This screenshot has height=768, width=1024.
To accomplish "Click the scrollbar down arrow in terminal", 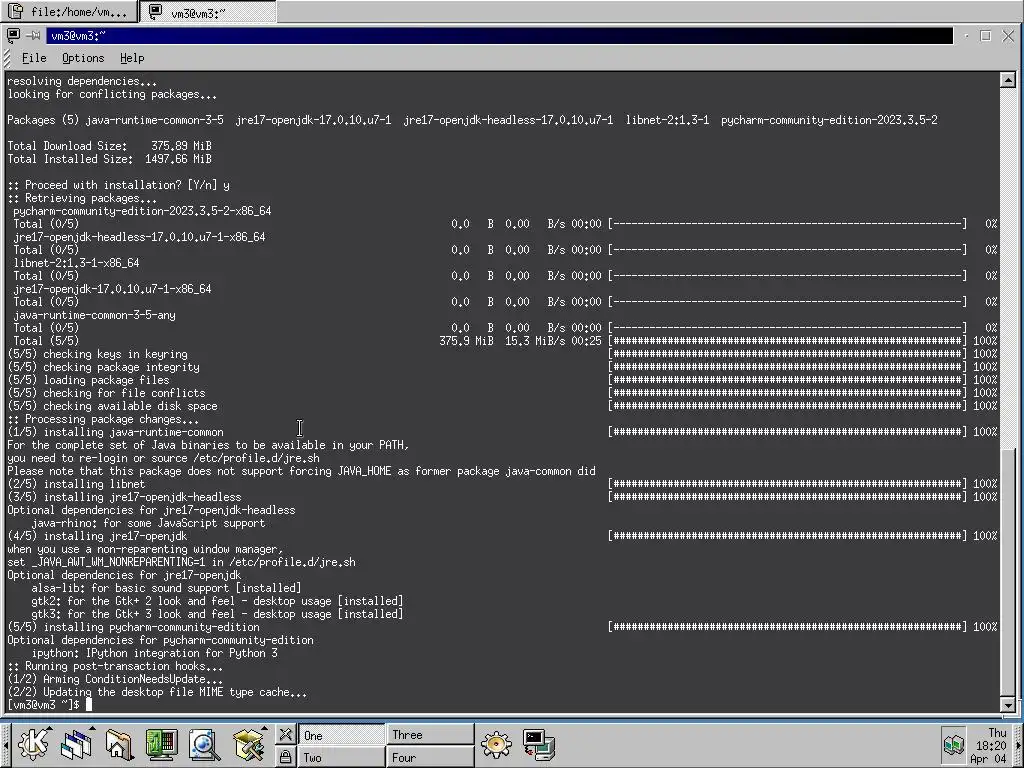I will [x=1008, y=705].
